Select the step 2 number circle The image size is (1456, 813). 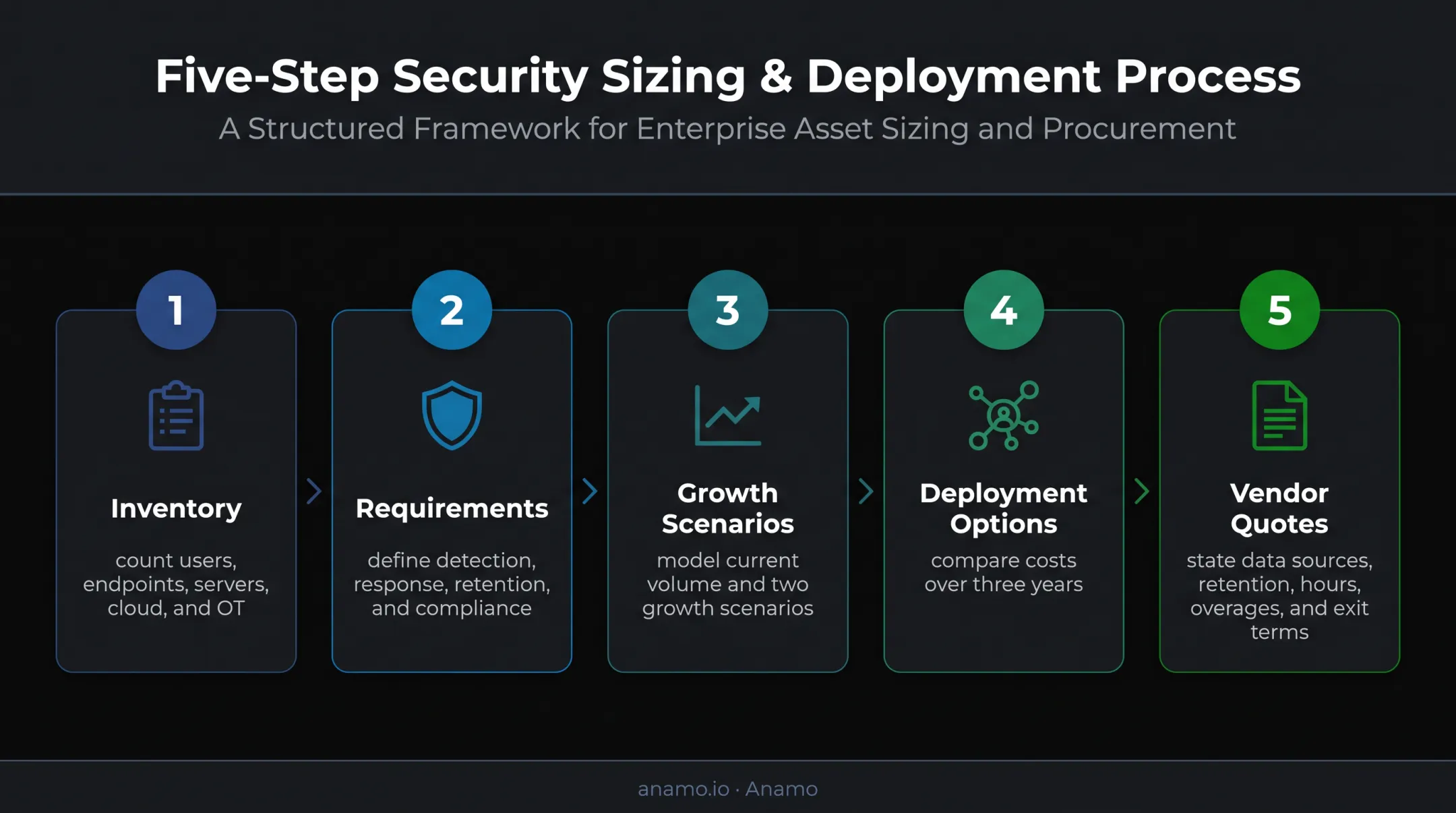coord(452,310)
